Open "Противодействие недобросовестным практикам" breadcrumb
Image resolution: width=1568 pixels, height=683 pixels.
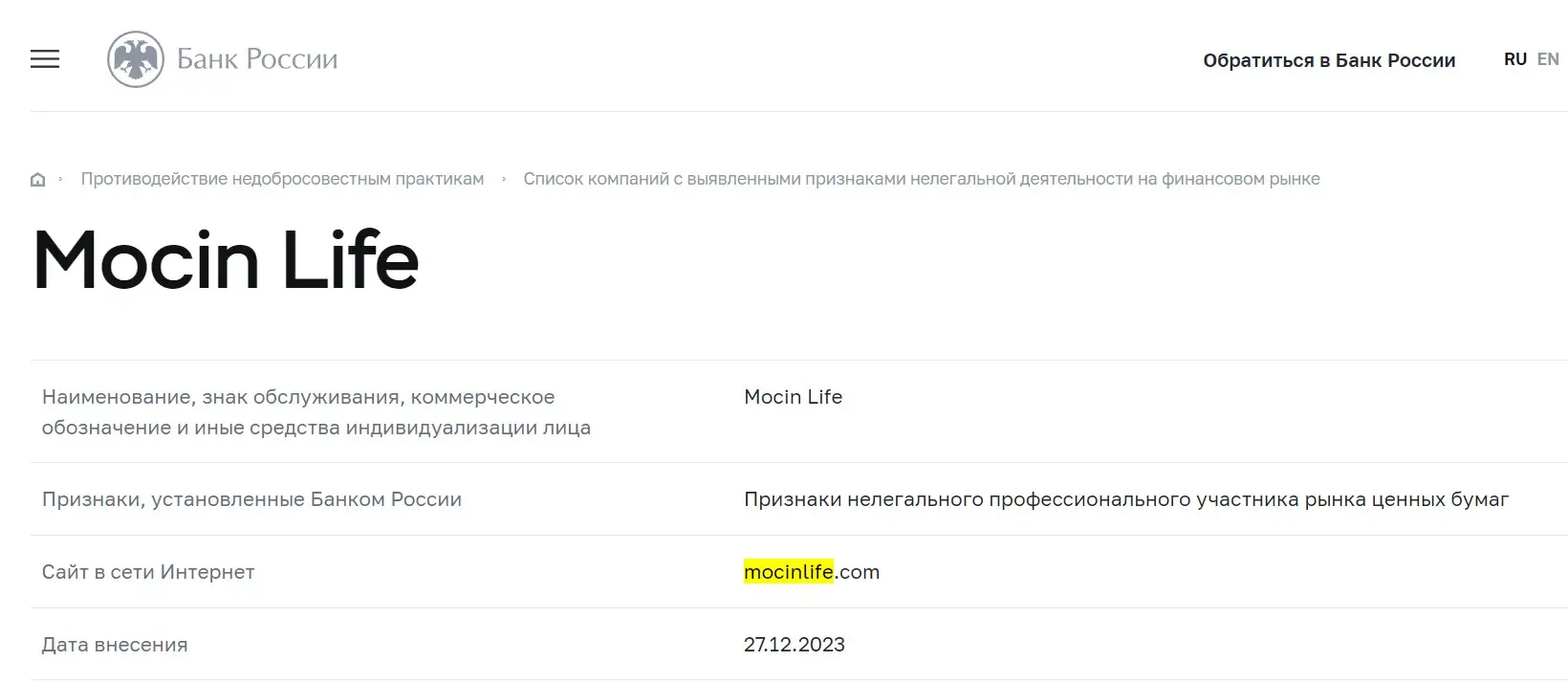point(282,179)
